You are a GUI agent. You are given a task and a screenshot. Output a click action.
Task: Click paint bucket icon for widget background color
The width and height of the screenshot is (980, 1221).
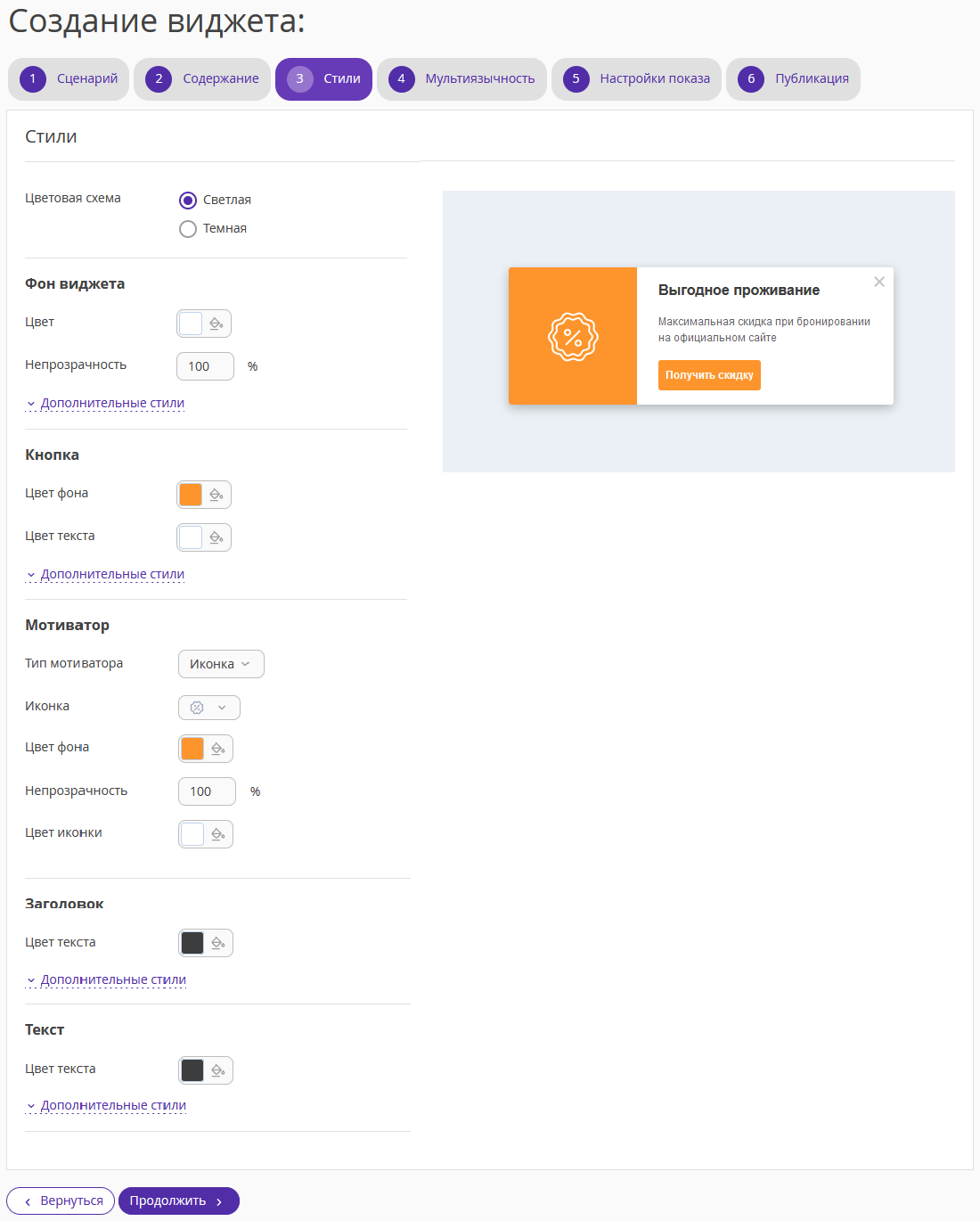(x=216, y=324)
